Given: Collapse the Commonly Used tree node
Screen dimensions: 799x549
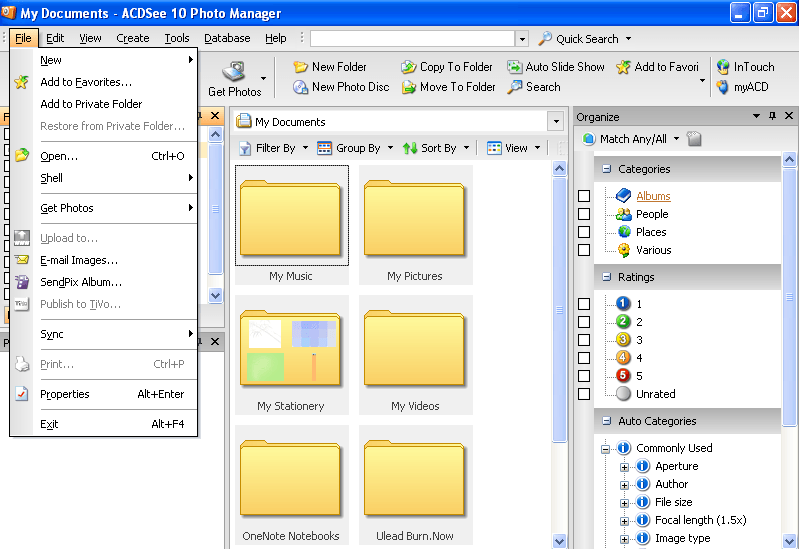Looking at the screenshot, I should tap(605, 449).
